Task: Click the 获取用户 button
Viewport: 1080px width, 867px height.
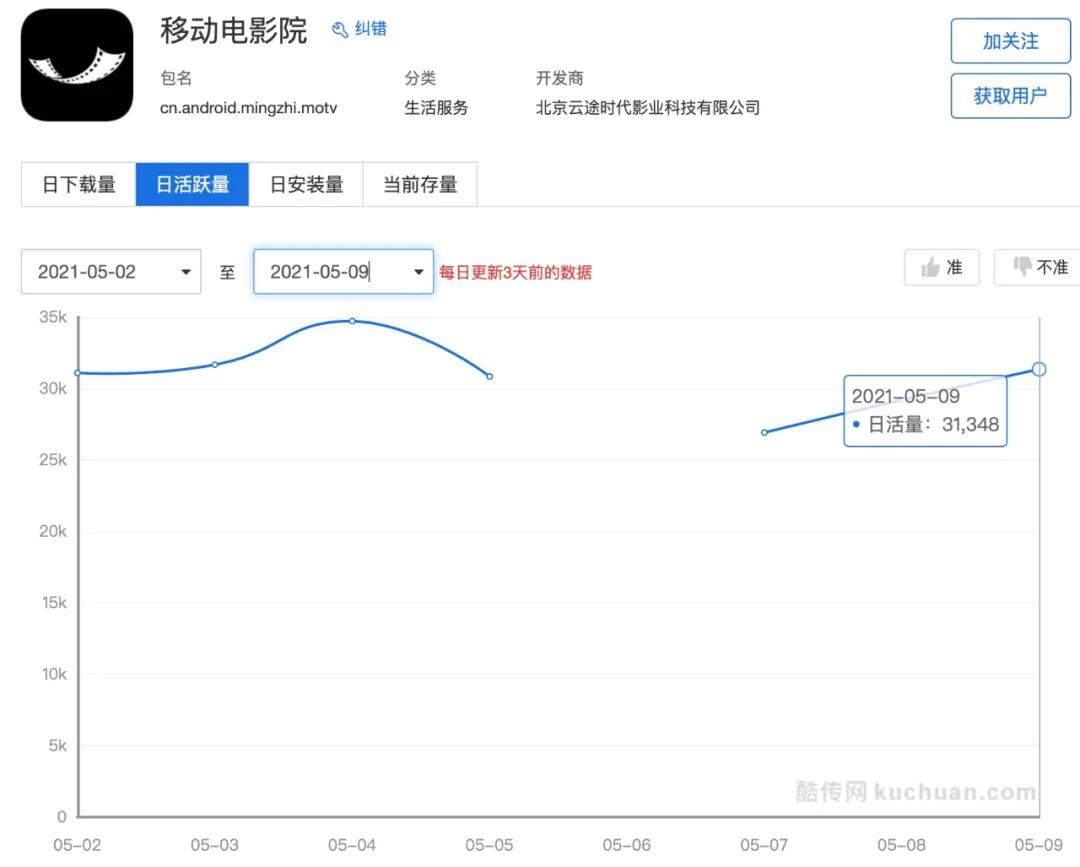Action: coord(1010,96)
